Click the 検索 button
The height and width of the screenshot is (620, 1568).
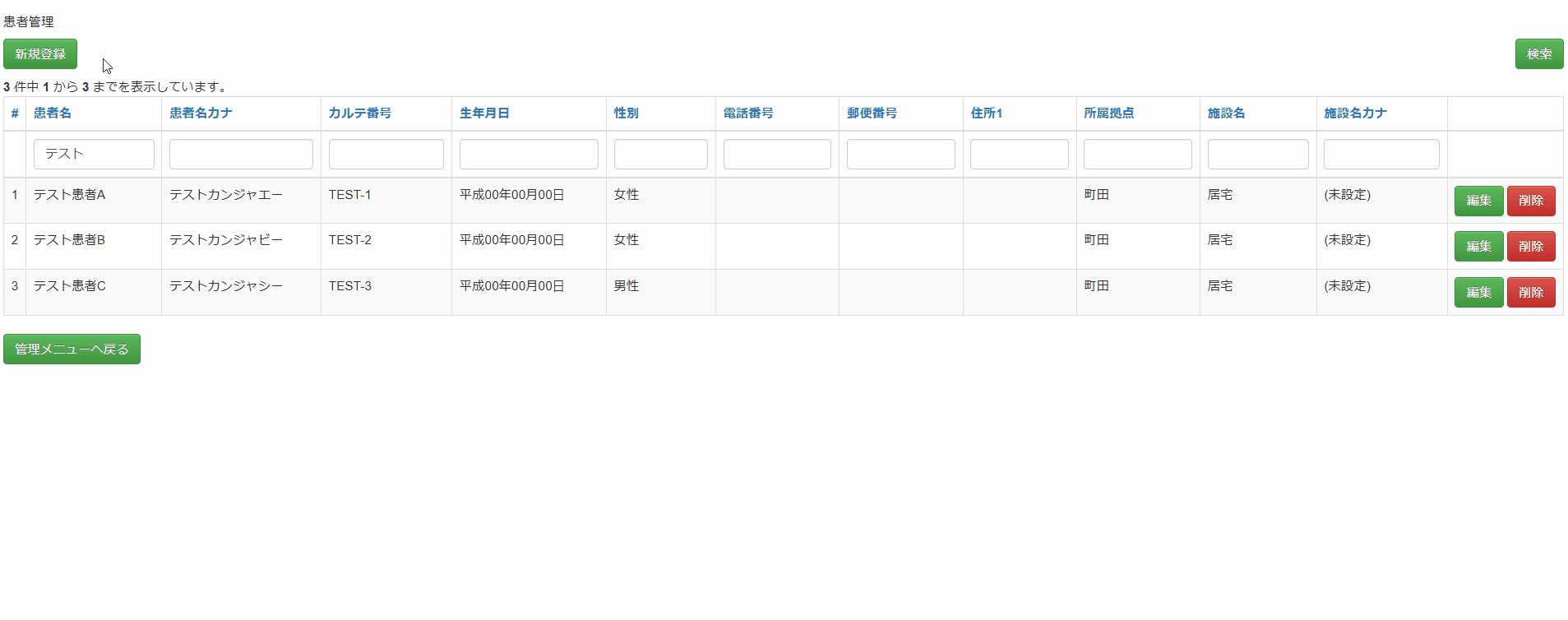tap(1539, 54)
